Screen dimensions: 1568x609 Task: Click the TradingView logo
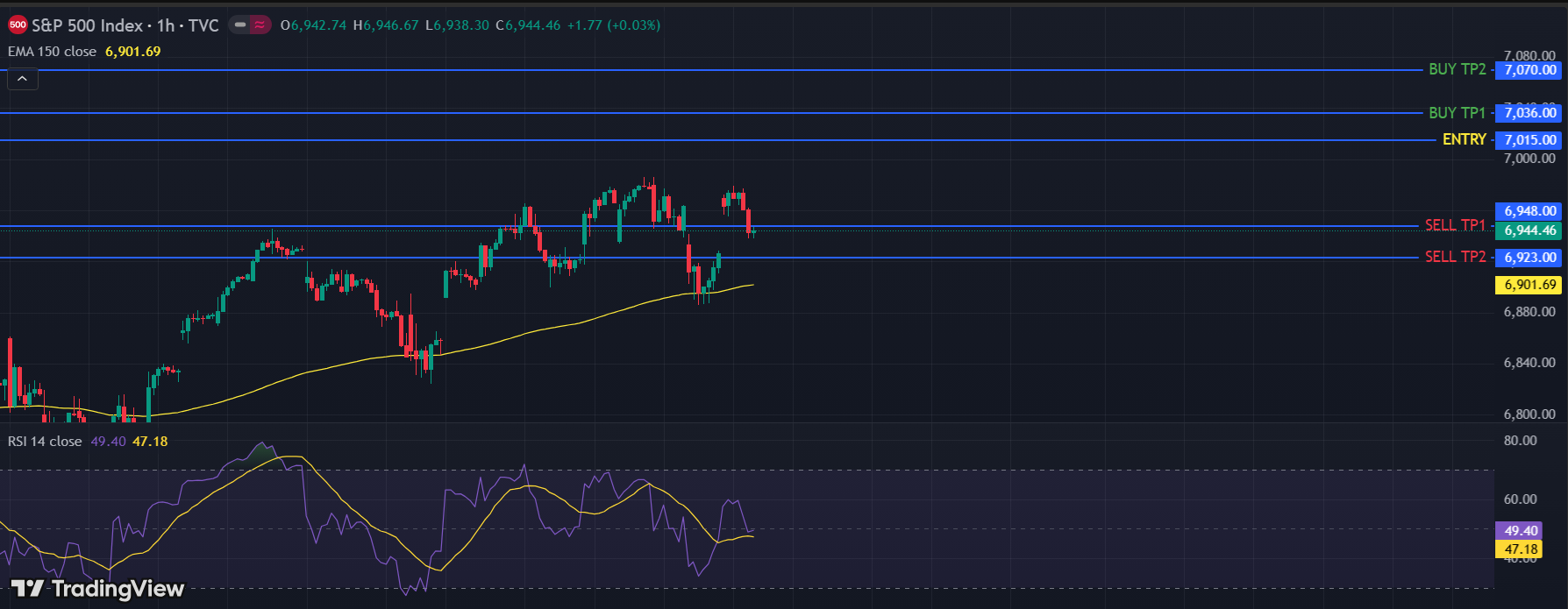tap(97, 589)
